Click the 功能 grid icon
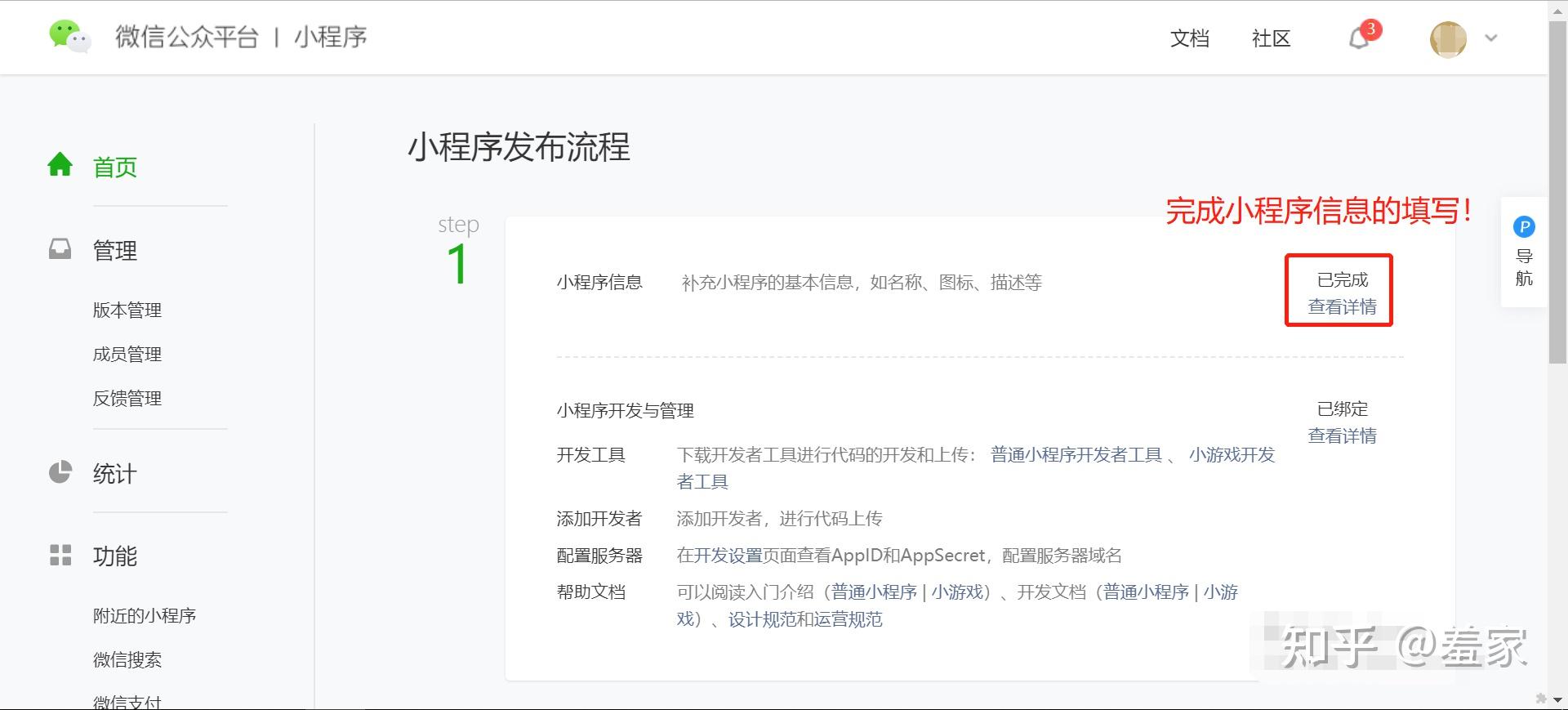Screen dimensions: 1568x710 tap(60, 556)
